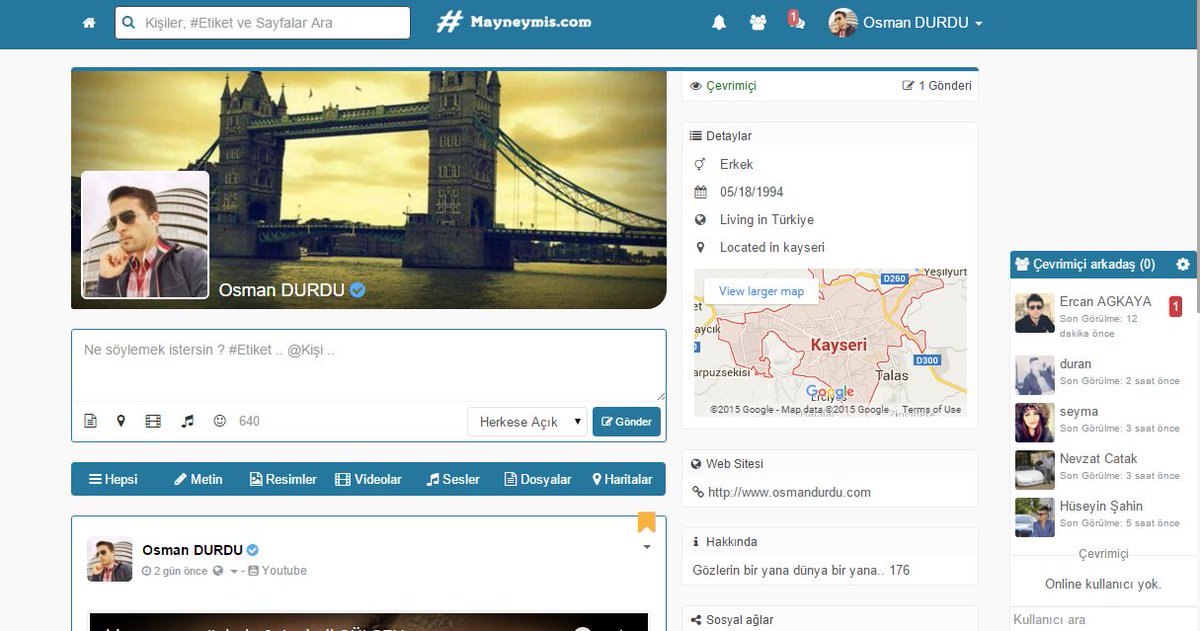Open chat settings gear icon
This screenshot has height=631, width=1200.
click(1183, 265)
